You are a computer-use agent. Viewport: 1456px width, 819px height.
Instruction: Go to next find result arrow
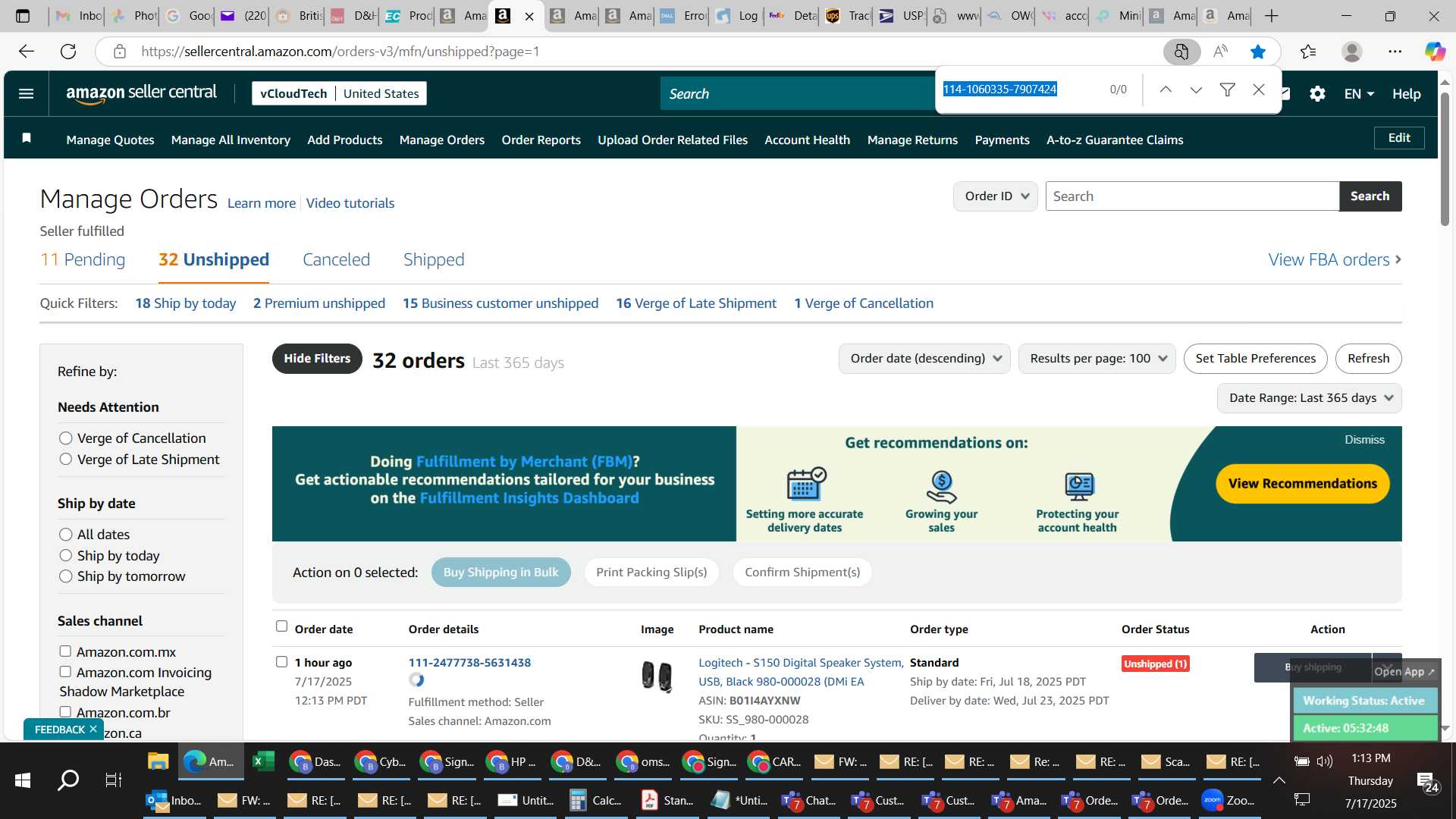pyautogui.click(x=1196, y=89)
